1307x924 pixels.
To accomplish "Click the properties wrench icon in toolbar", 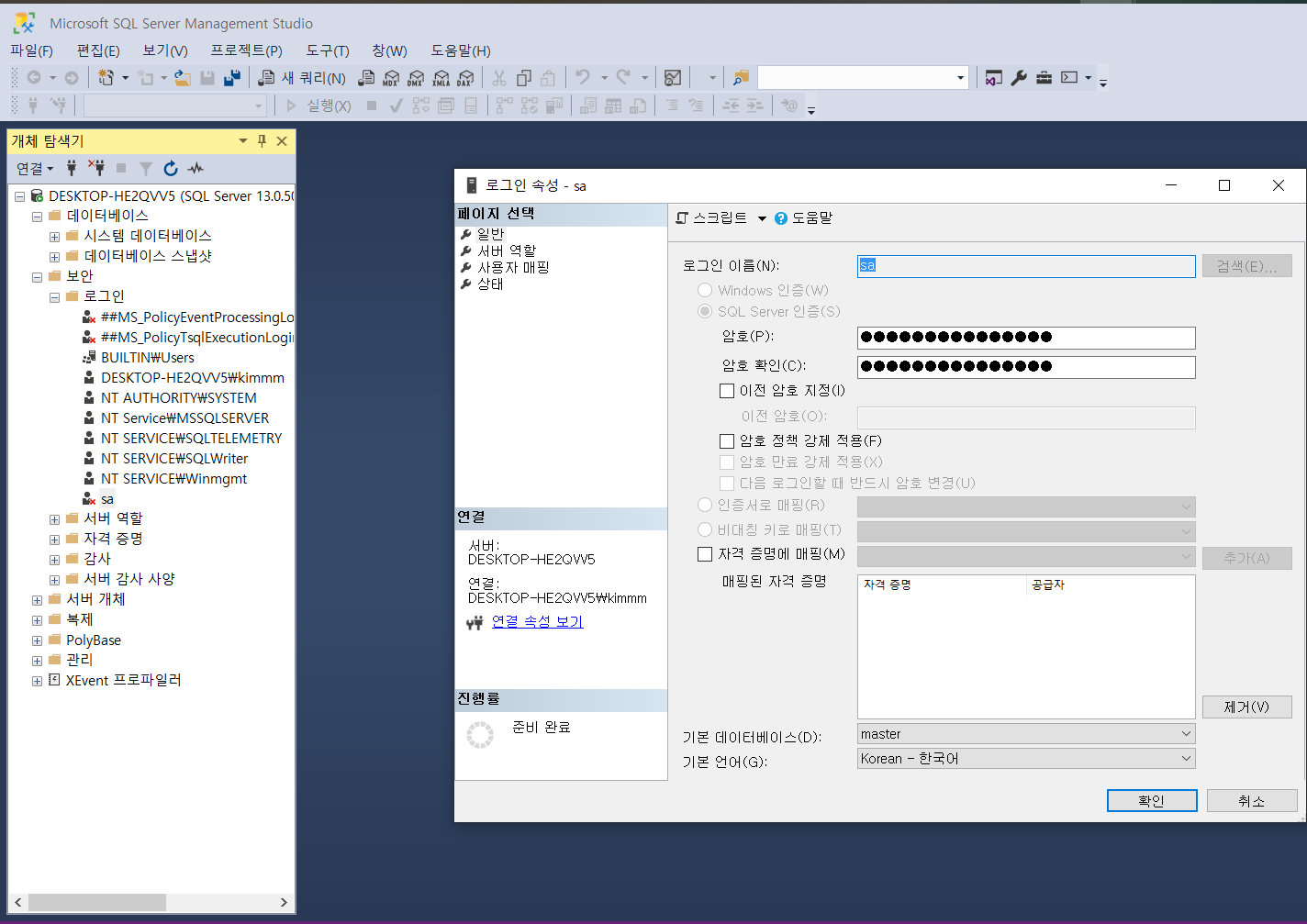I will (x=1019, y=78).
